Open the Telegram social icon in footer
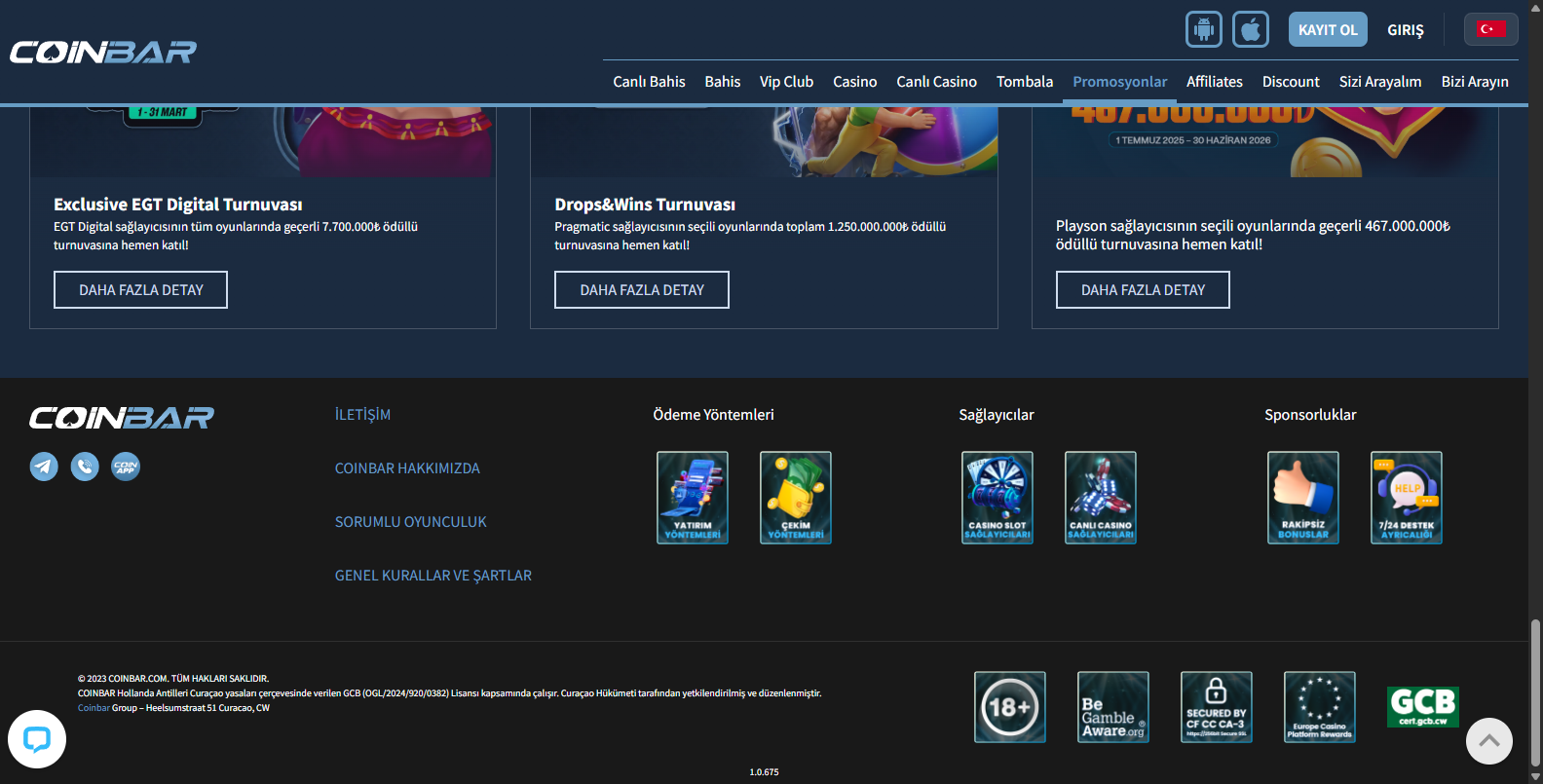The image size is (1543, 784). [x=44, y=467]
